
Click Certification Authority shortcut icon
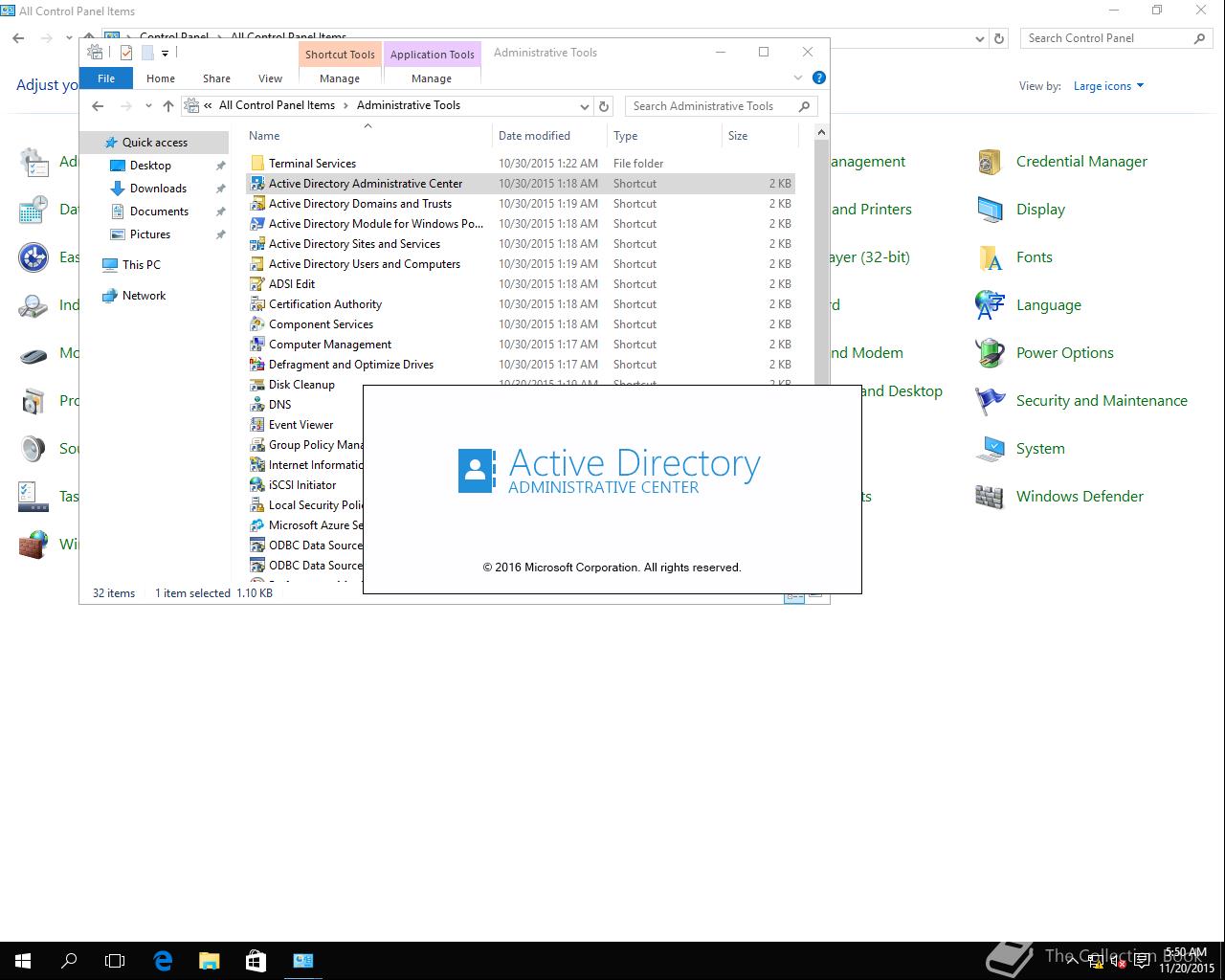click(257, 304)
